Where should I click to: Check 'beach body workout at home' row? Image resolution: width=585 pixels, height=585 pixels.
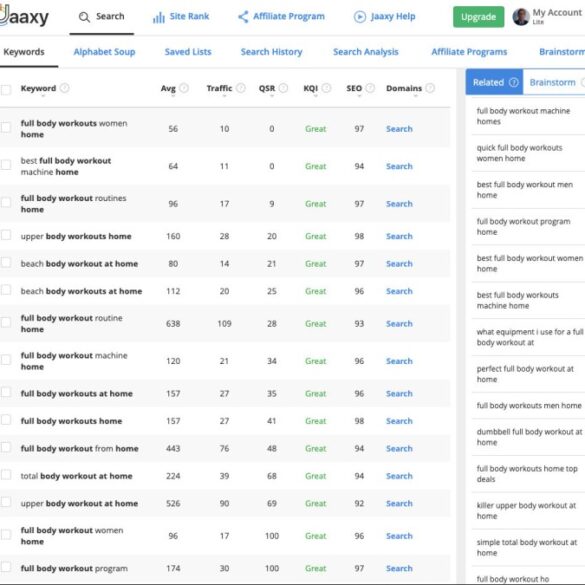click(x=6, y=262)
